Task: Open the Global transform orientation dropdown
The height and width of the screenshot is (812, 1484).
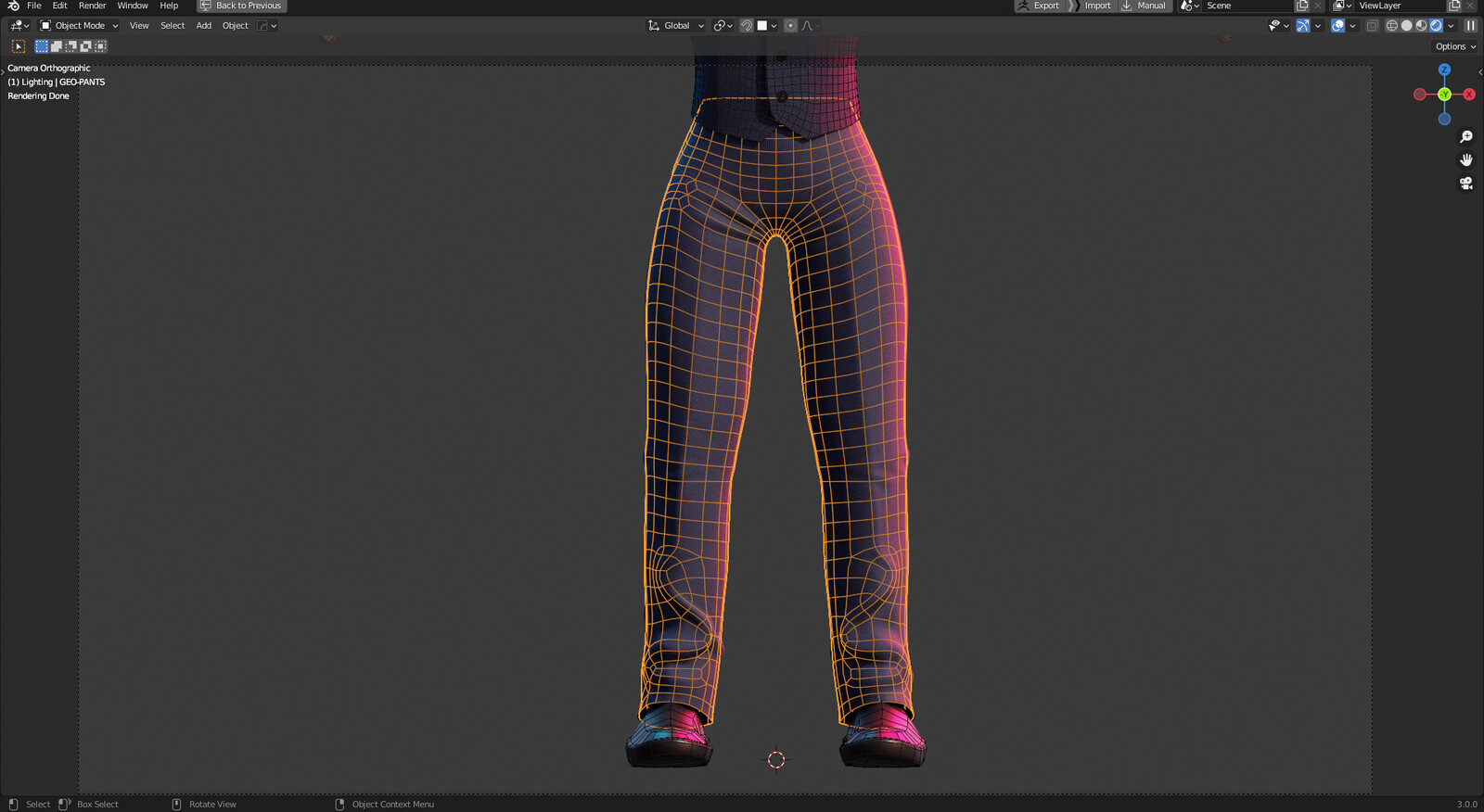Action: click(x=676, y=26)
